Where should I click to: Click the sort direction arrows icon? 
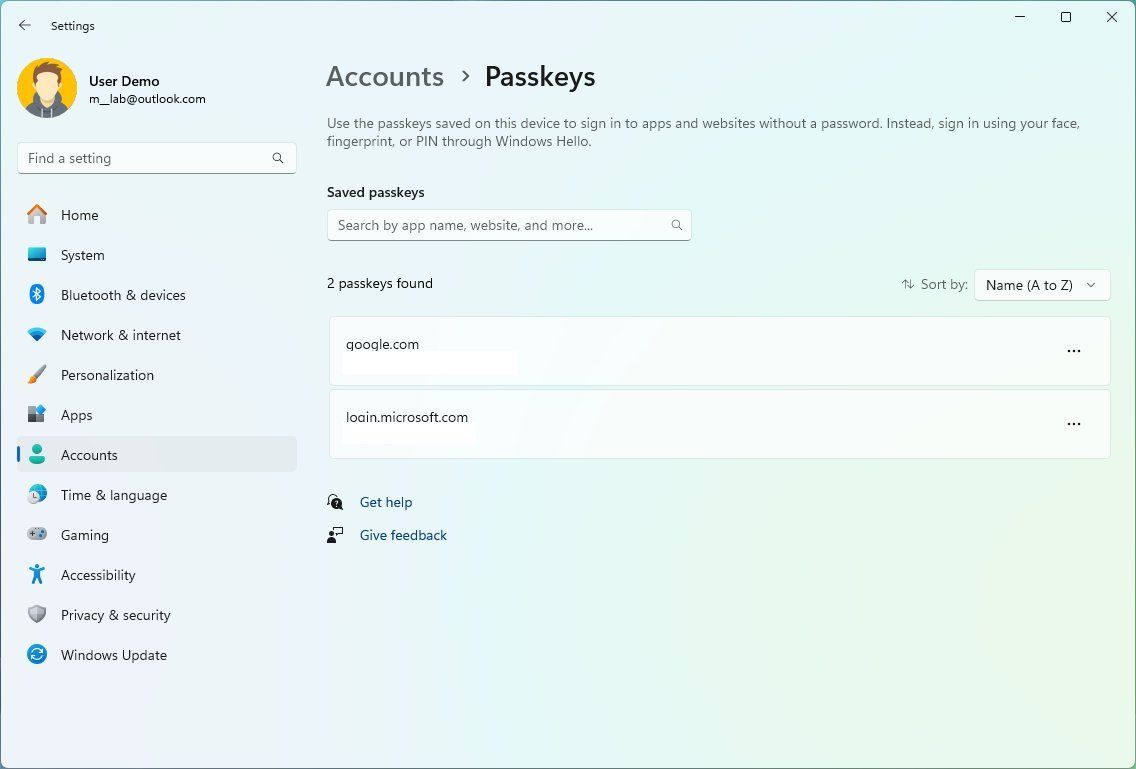click(x=907, y=284)
